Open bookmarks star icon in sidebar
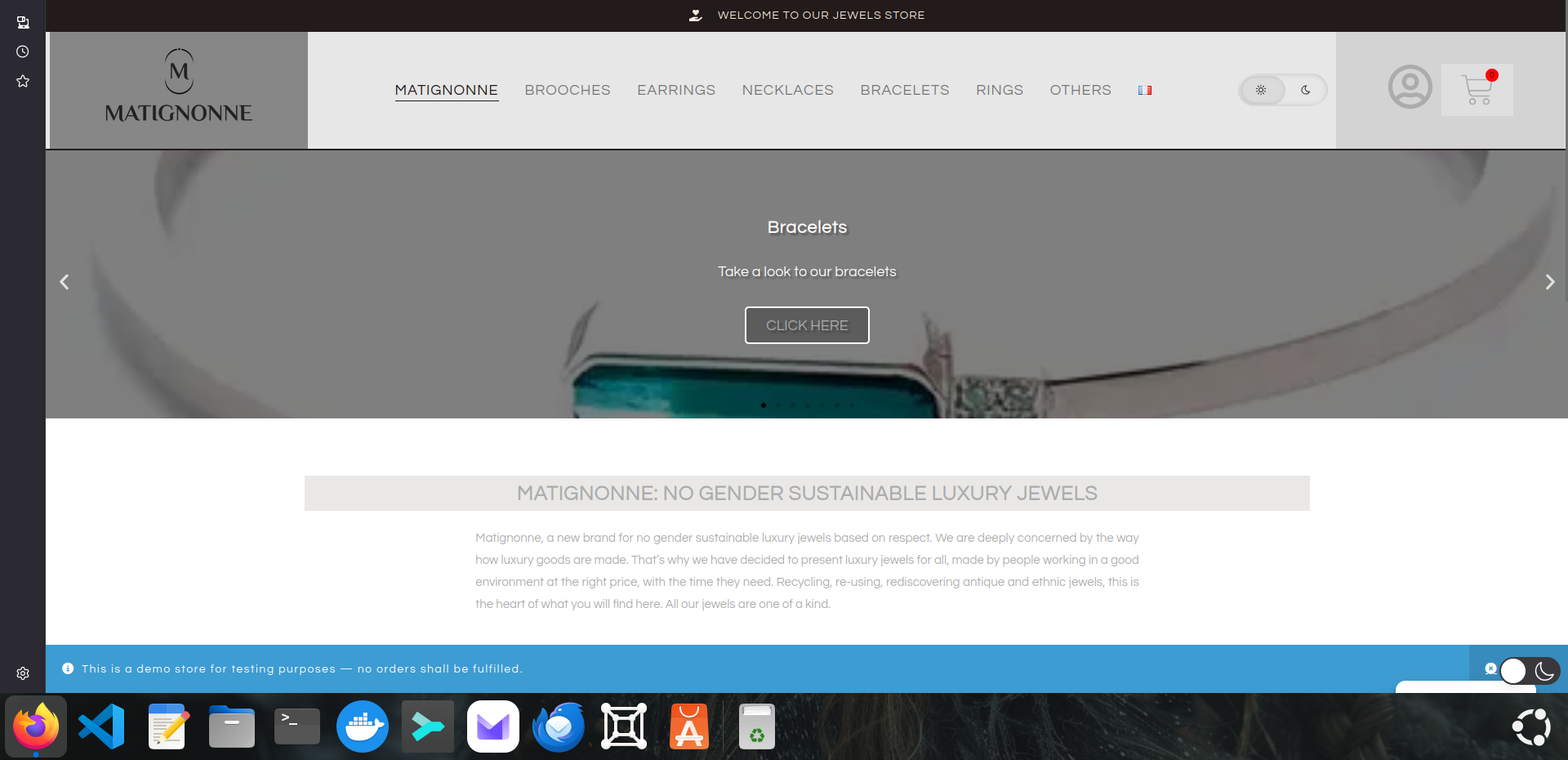Screen dimensions: 1568x760 point(23,81)
